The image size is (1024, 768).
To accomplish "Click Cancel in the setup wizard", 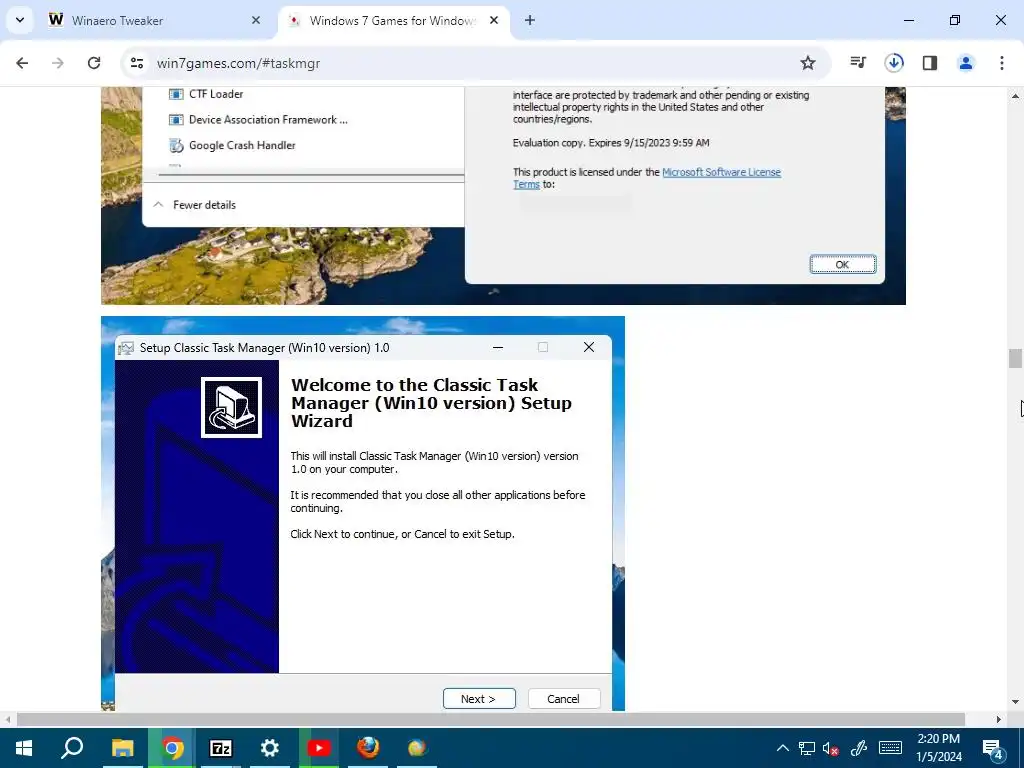I will click(x=564, y=699).
